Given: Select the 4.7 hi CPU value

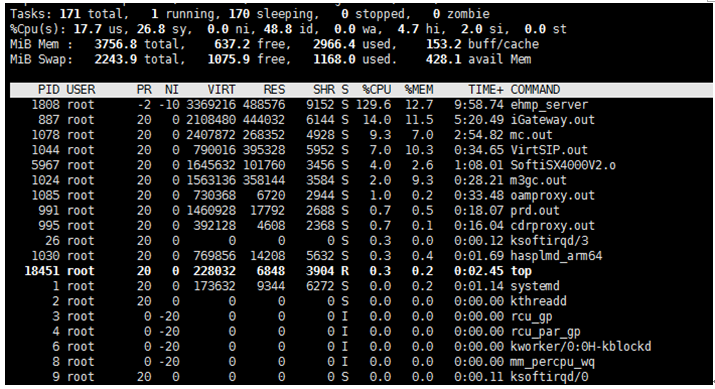Looking at the screenshot, I should click(409, 29).
